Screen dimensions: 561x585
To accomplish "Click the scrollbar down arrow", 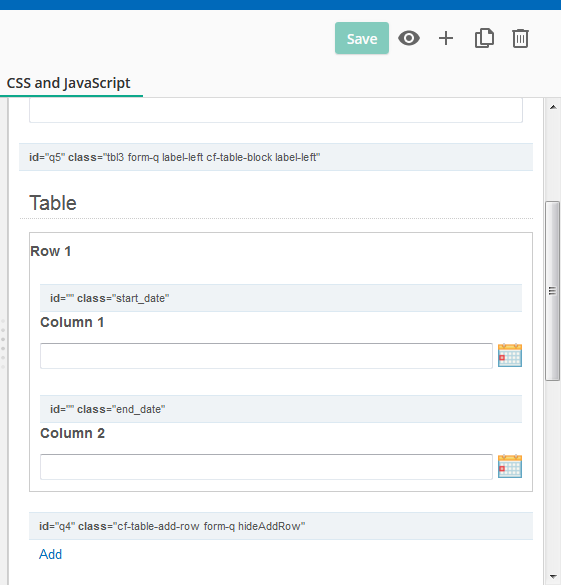I will (x=552, y=577).
